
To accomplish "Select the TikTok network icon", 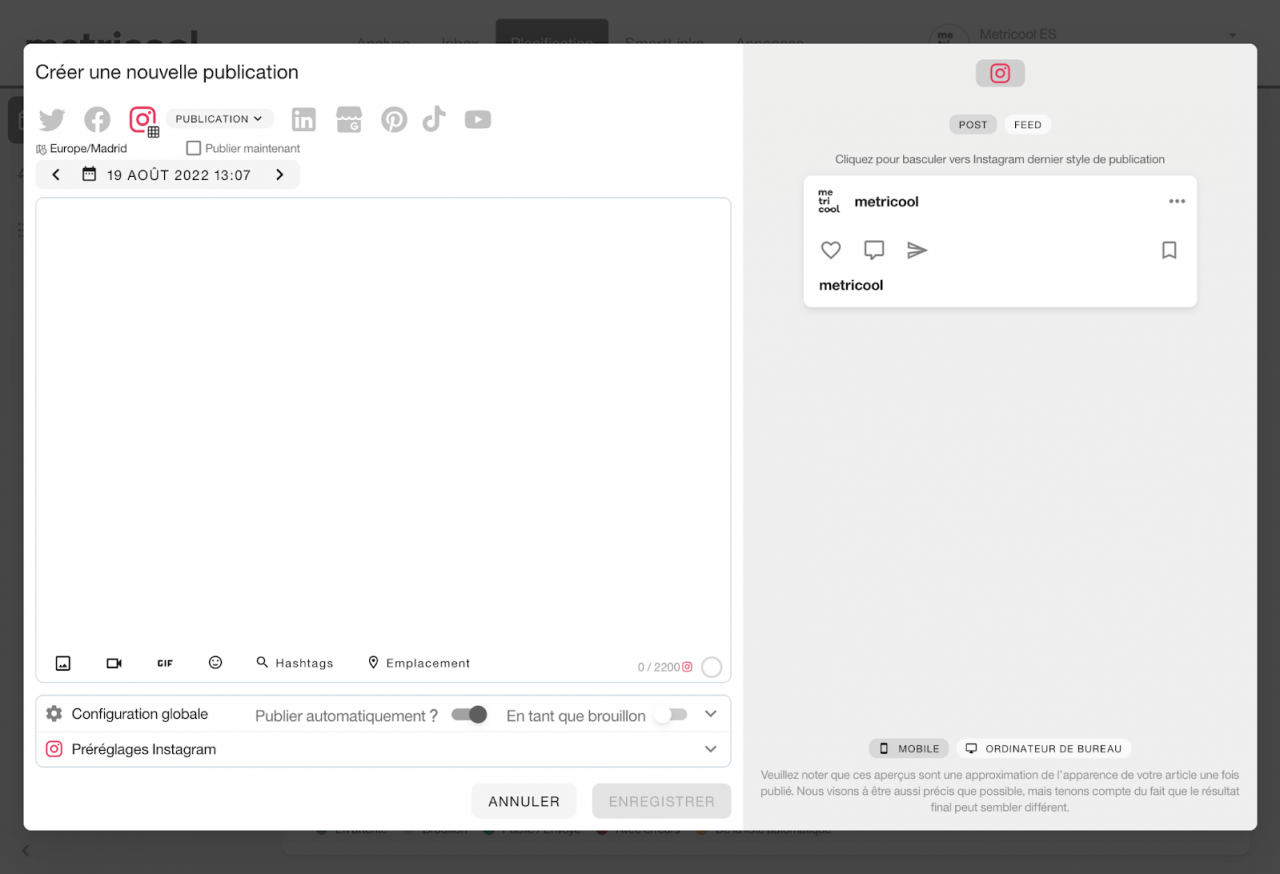I will click(434, 120).
